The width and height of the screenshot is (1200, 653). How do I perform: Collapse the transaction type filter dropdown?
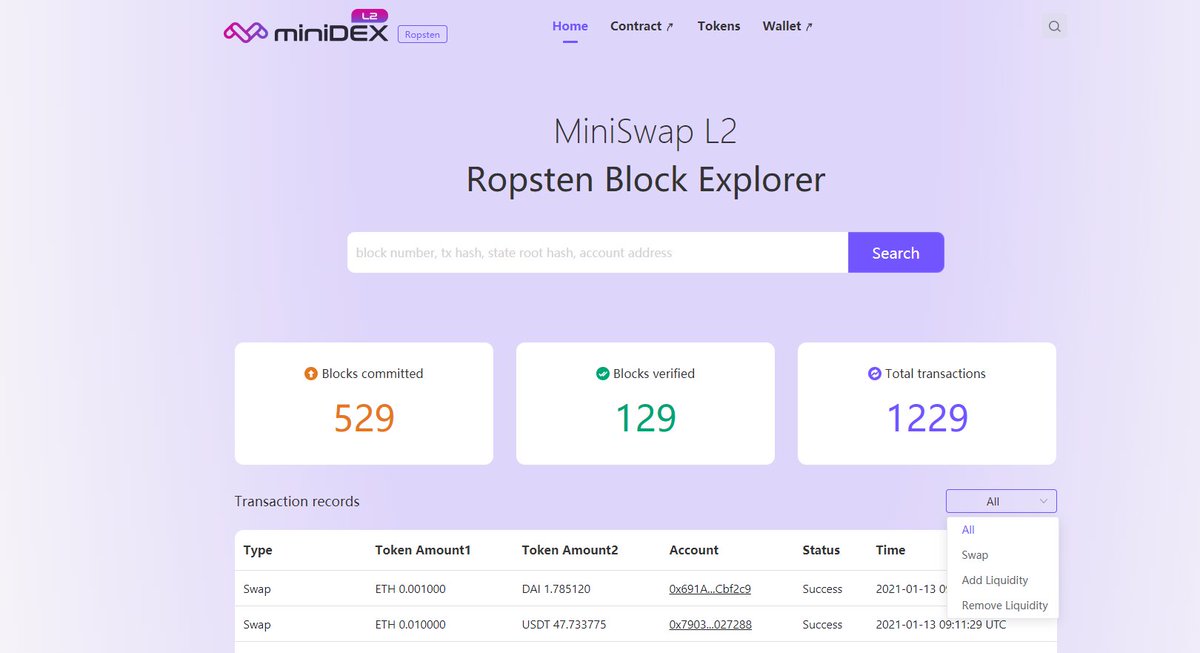coord(1001,501)
